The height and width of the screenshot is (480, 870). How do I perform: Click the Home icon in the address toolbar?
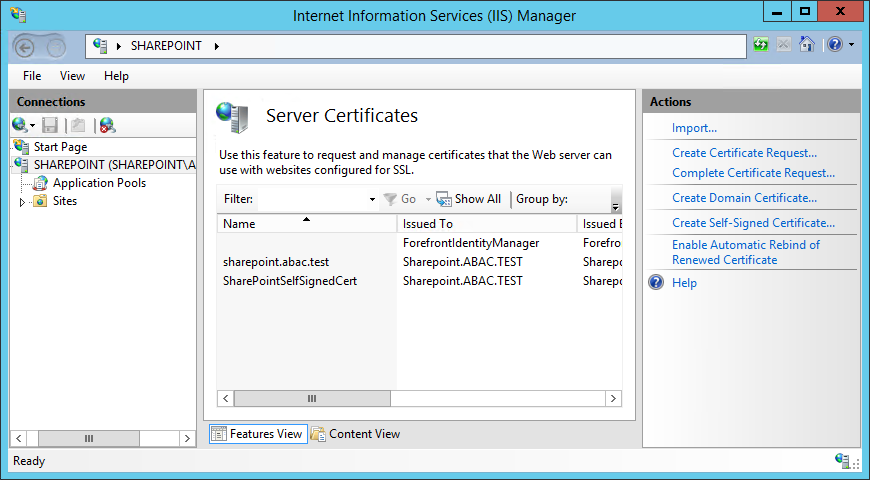pyautogui.click(x=806, y=44)
